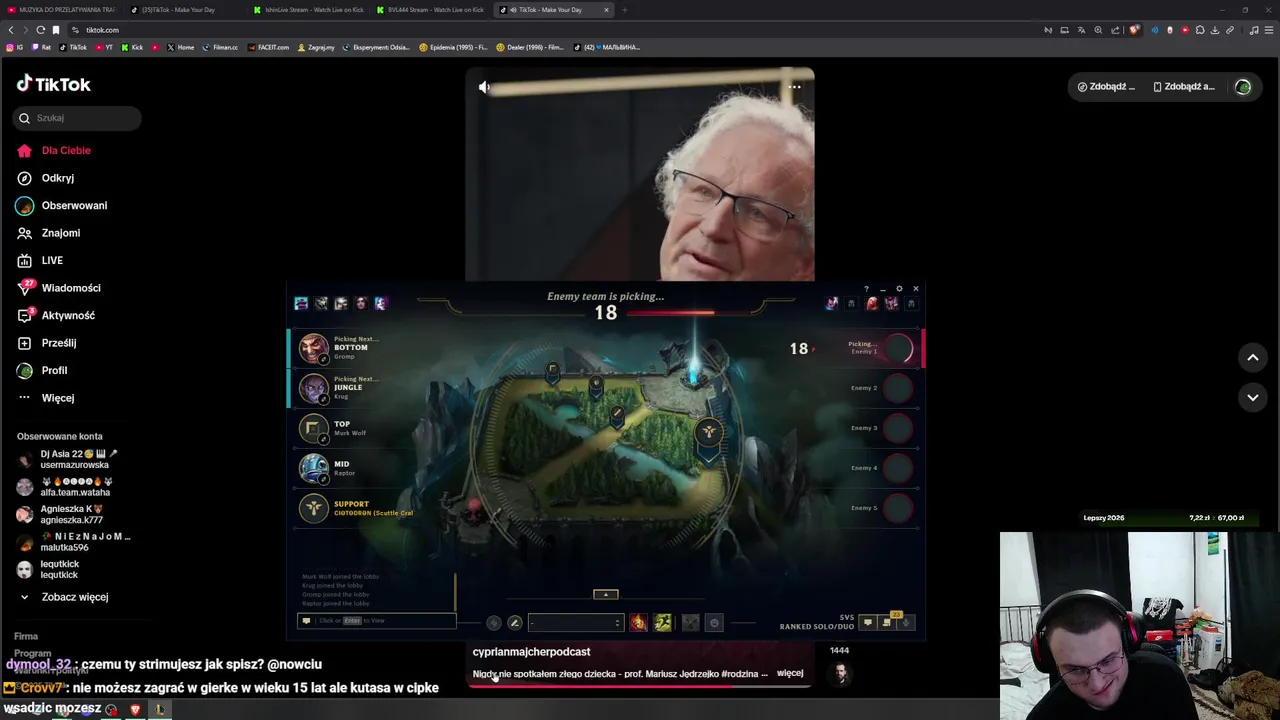Open the browser extensions puzzle icon
1280x720 pixels.
click(x=1200, y=30)
